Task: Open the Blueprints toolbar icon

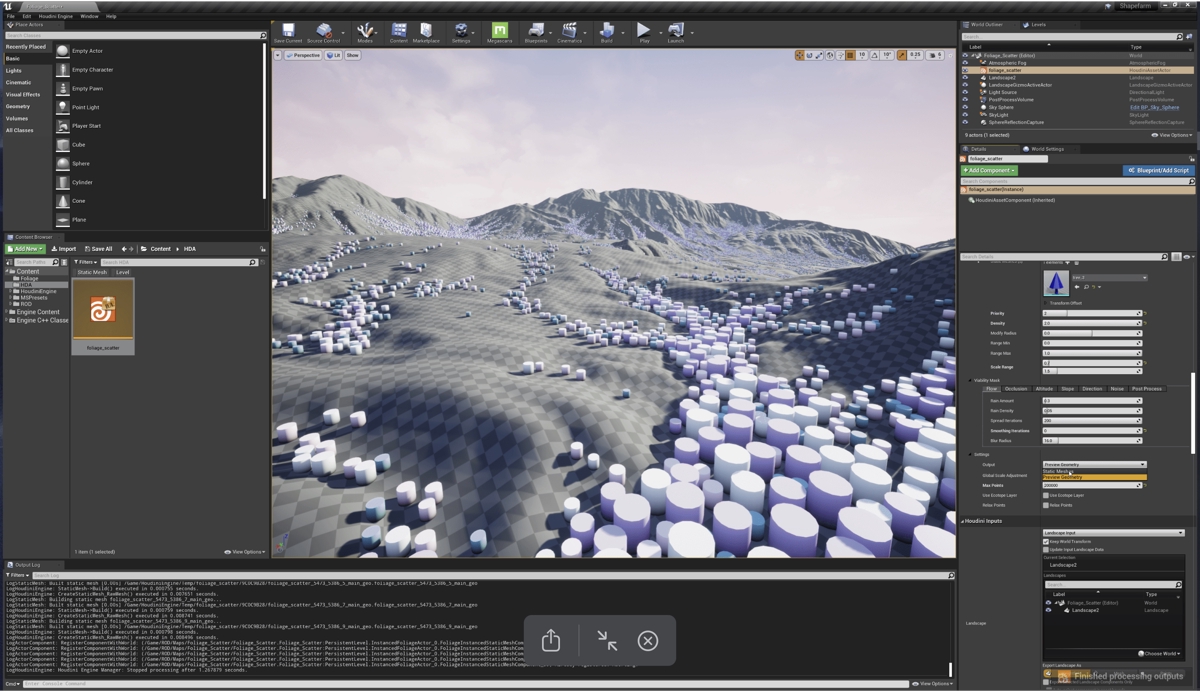Action: coord(536,33)
